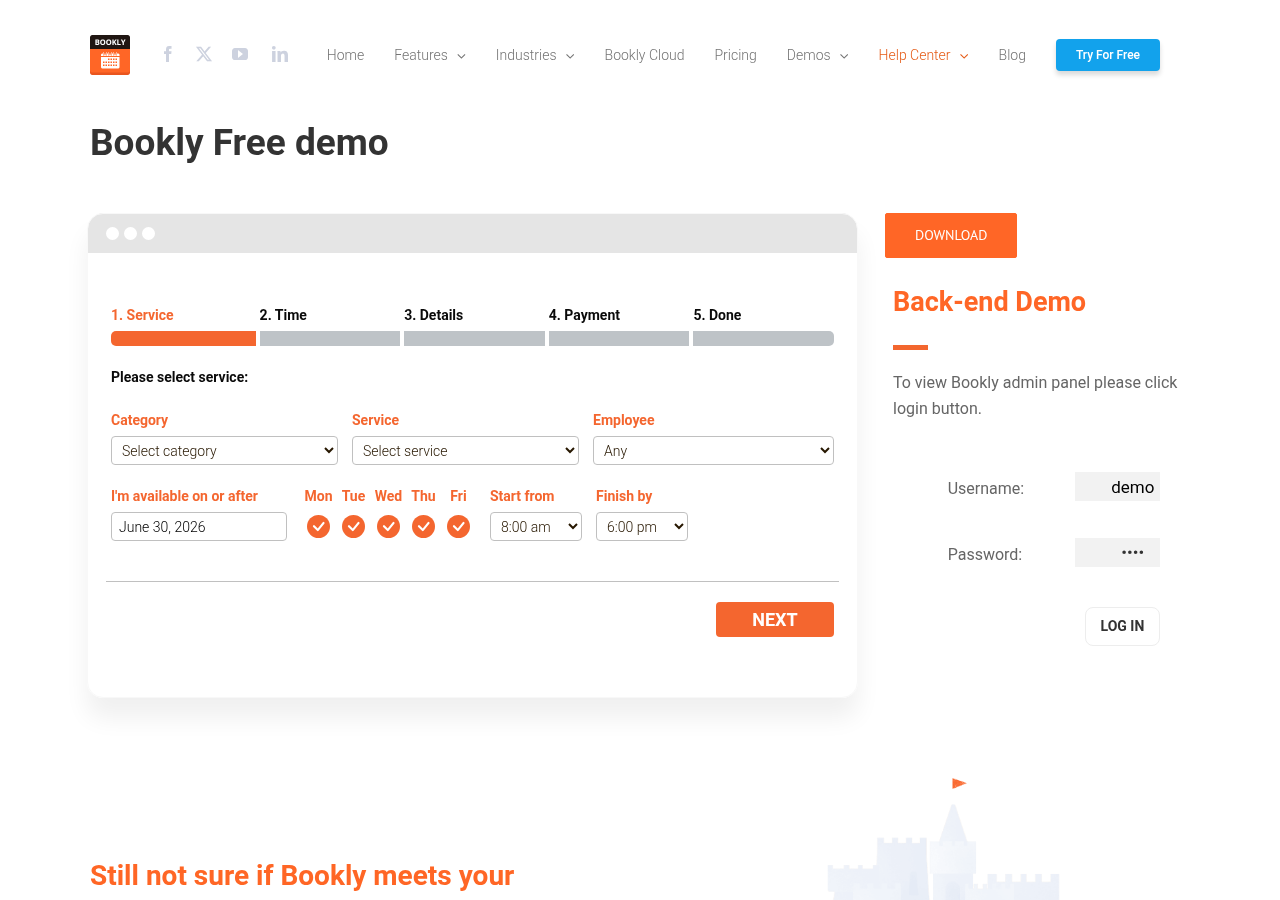Expand the Demos menu
Image resolution: width=1280 pixels, height=900 pixels.
tap(817, 55)
